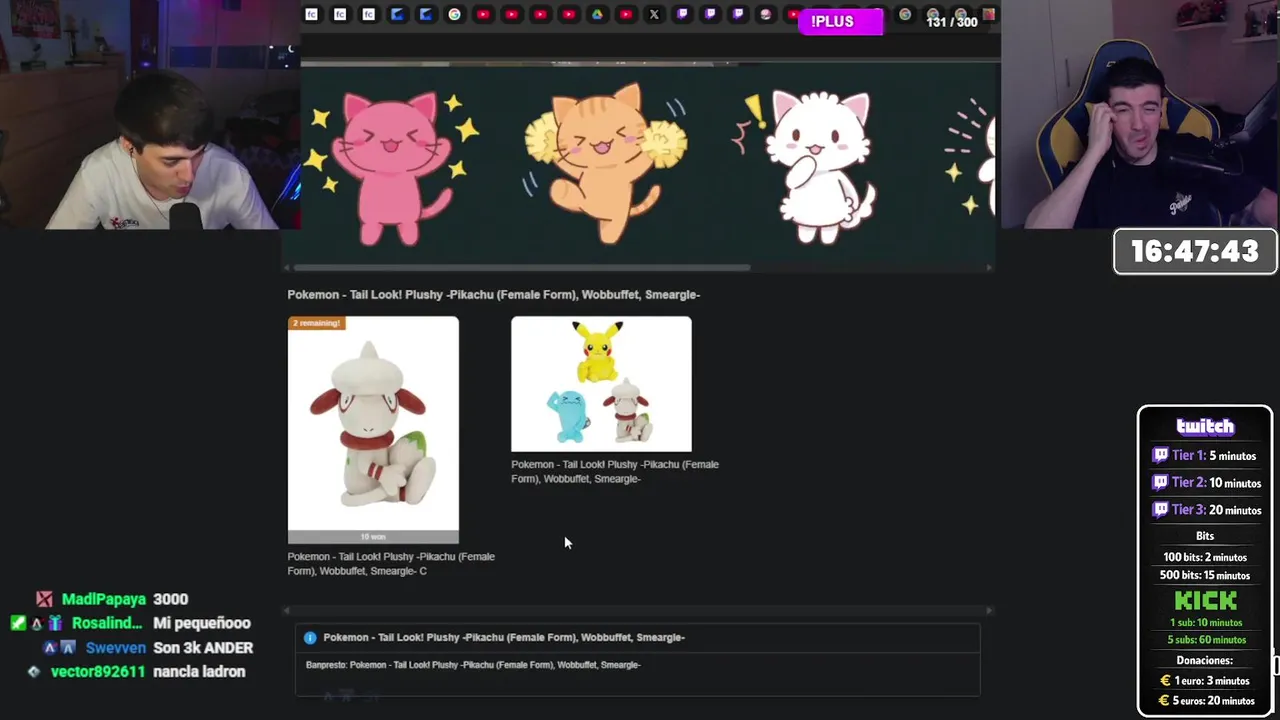Click the '2 remaining!' badge
Image resolution: width=1280 pixels, height=720 pixels.
tap(316, 323)
